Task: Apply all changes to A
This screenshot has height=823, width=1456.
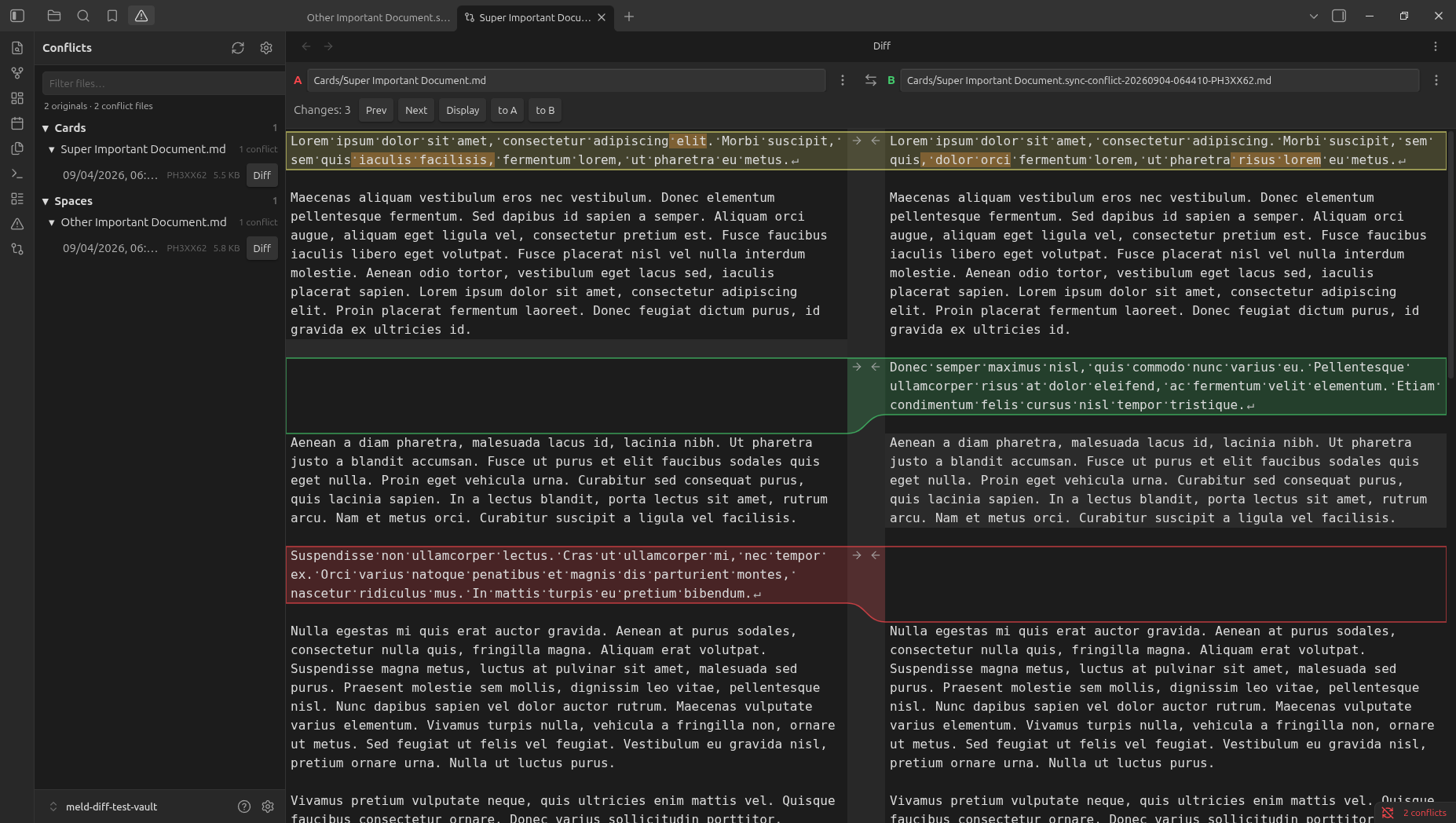Action: click(x=507, y=110)
